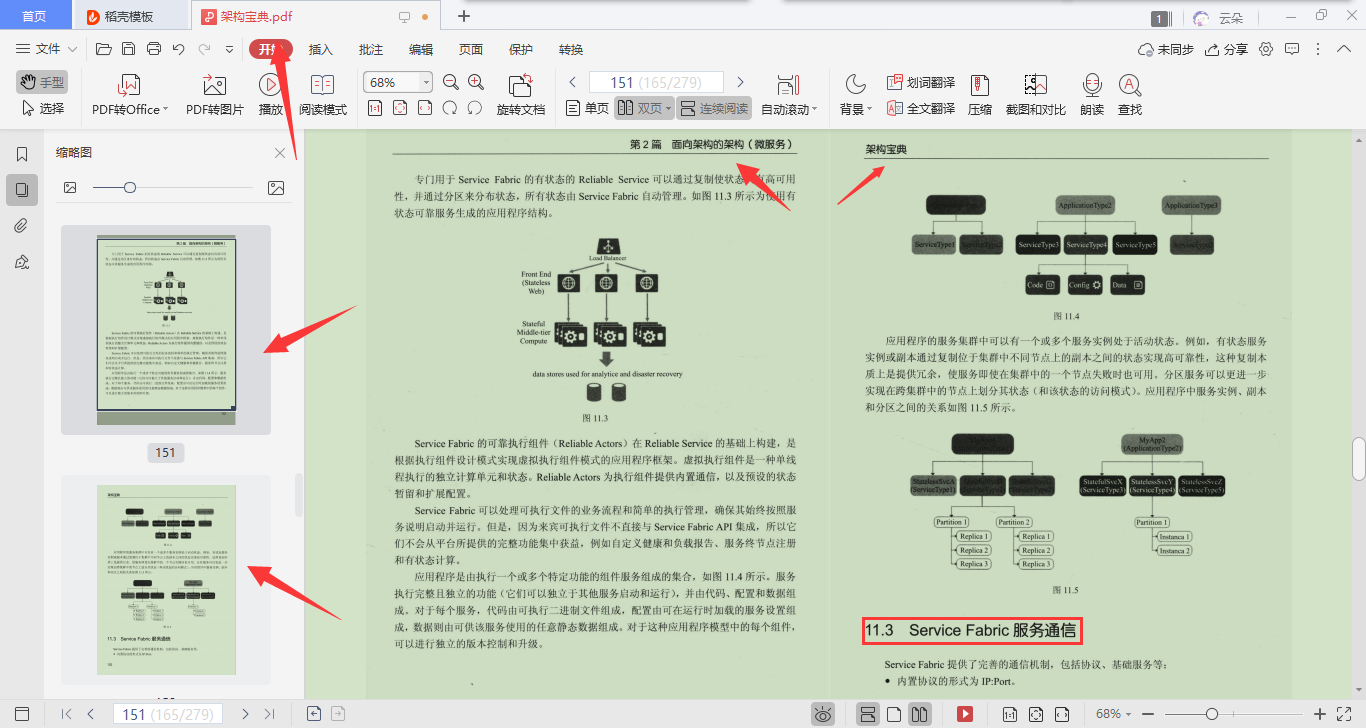Toggle 双页 double page view

point(644,108)
